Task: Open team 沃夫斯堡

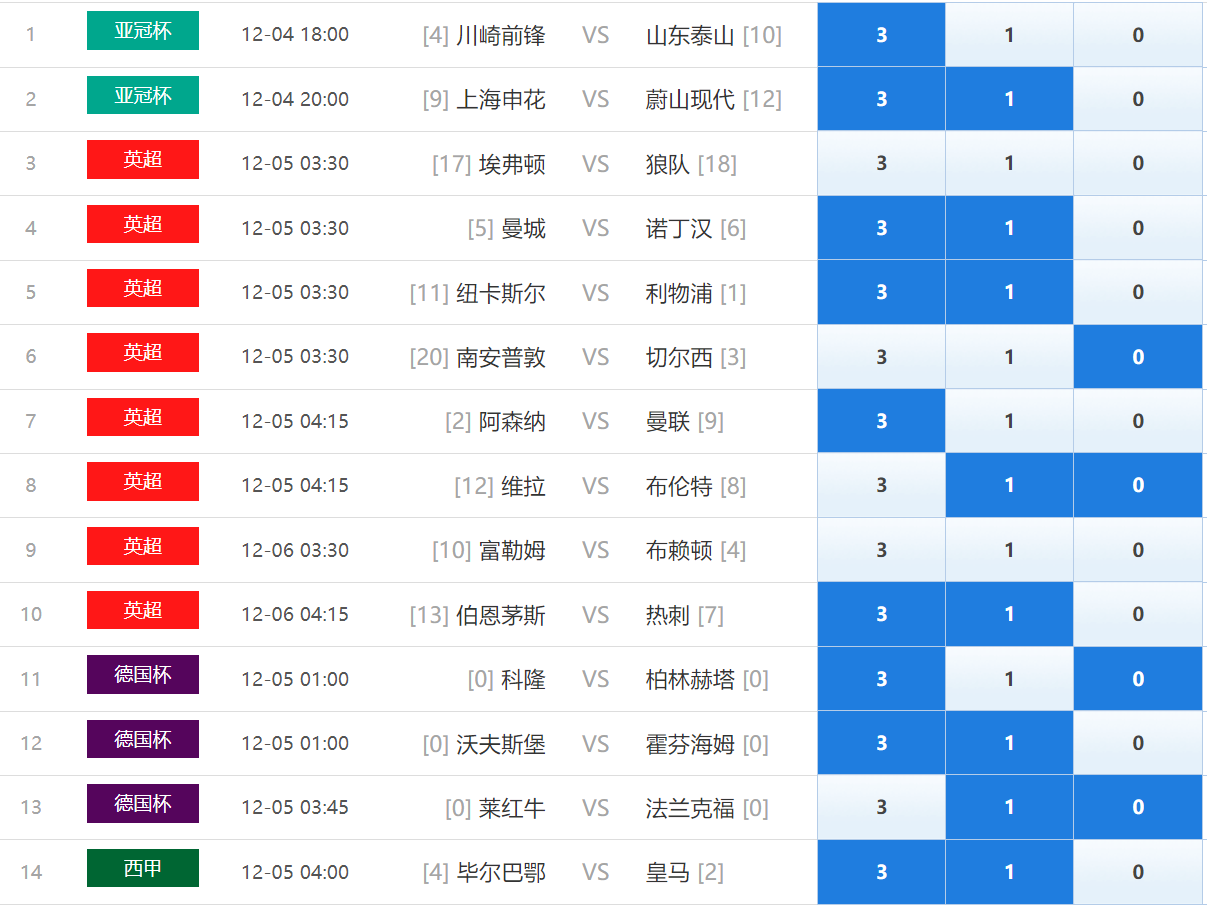Action: (501, 744)
